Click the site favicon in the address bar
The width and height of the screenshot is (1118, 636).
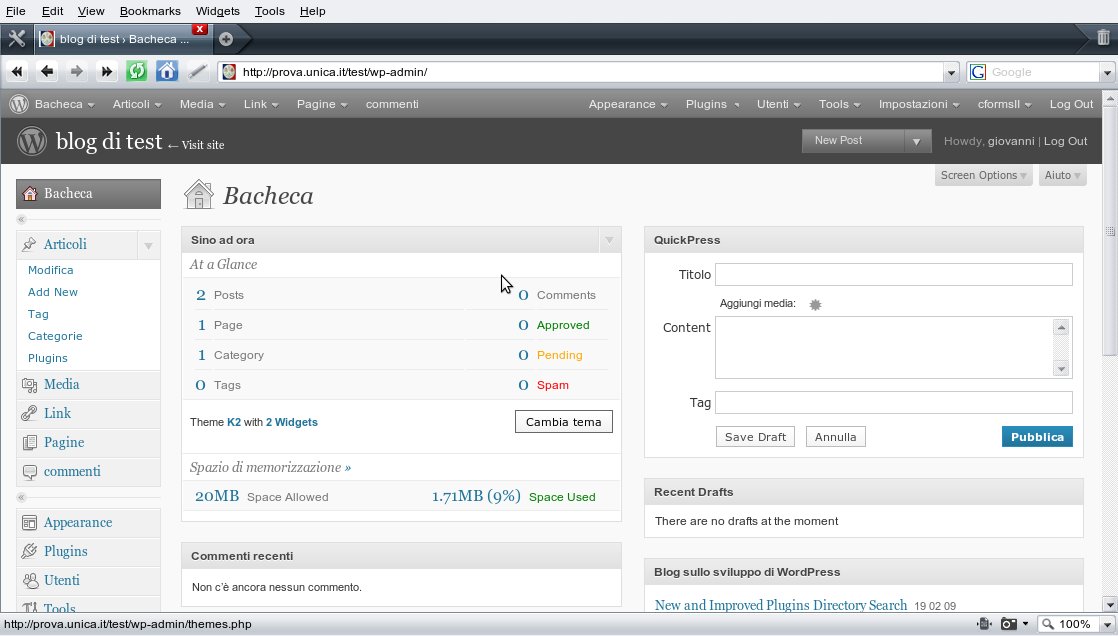point(229,72)
